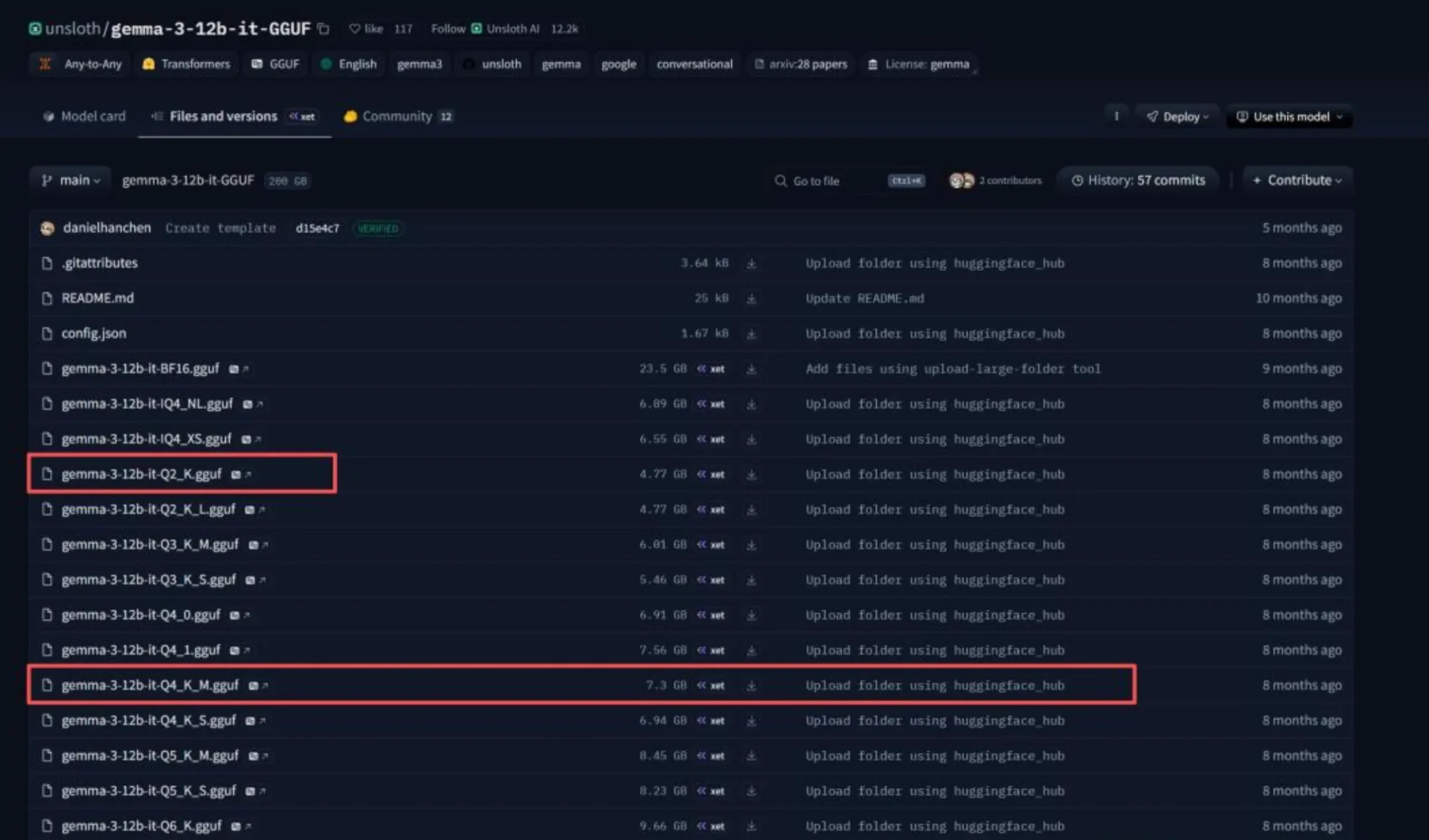Open the Create template commit message
Screen dimensions: 1429x840
220,228
